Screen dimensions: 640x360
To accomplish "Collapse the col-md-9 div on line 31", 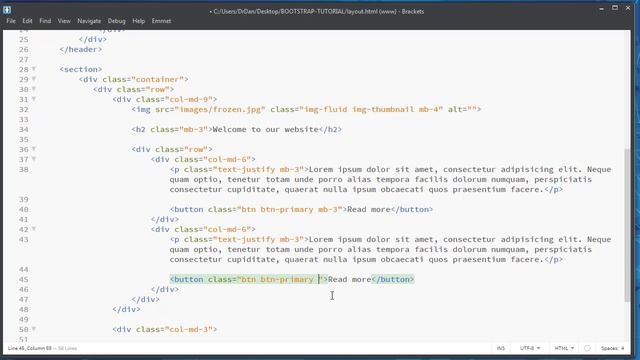I will coord(34,99).
